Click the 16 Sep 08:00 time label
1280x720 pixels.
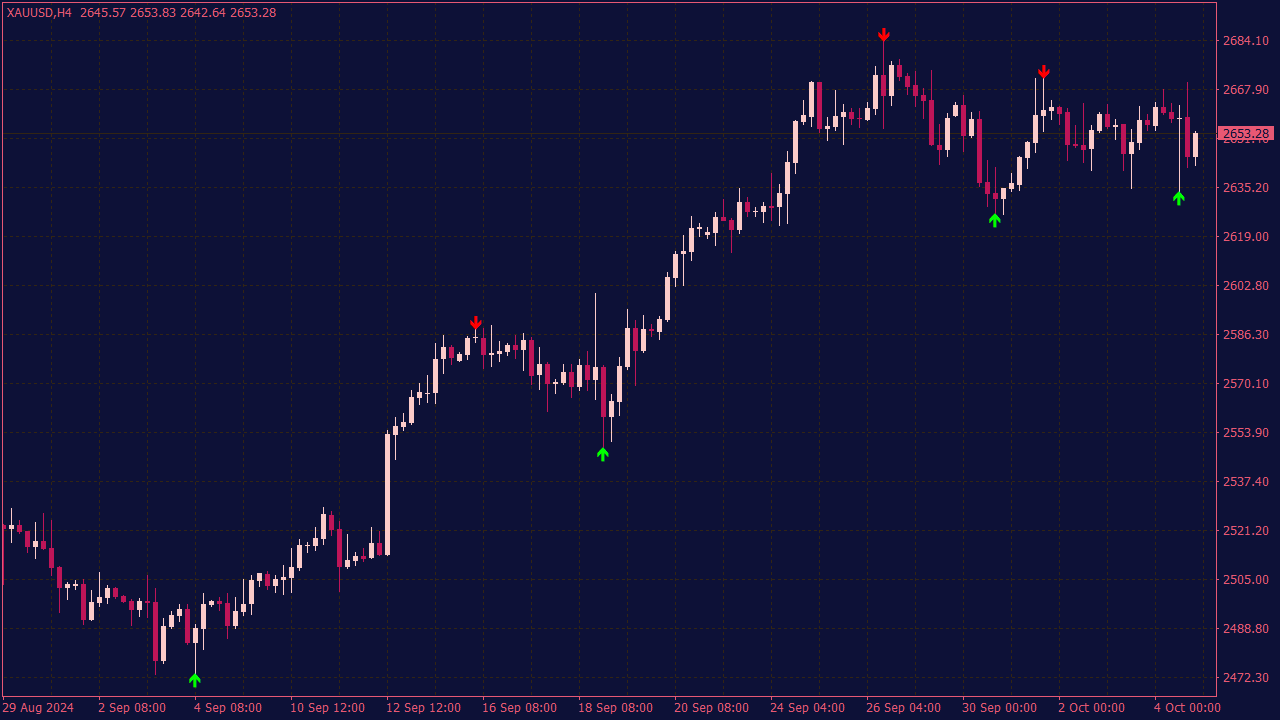click(x=520, y=708)
